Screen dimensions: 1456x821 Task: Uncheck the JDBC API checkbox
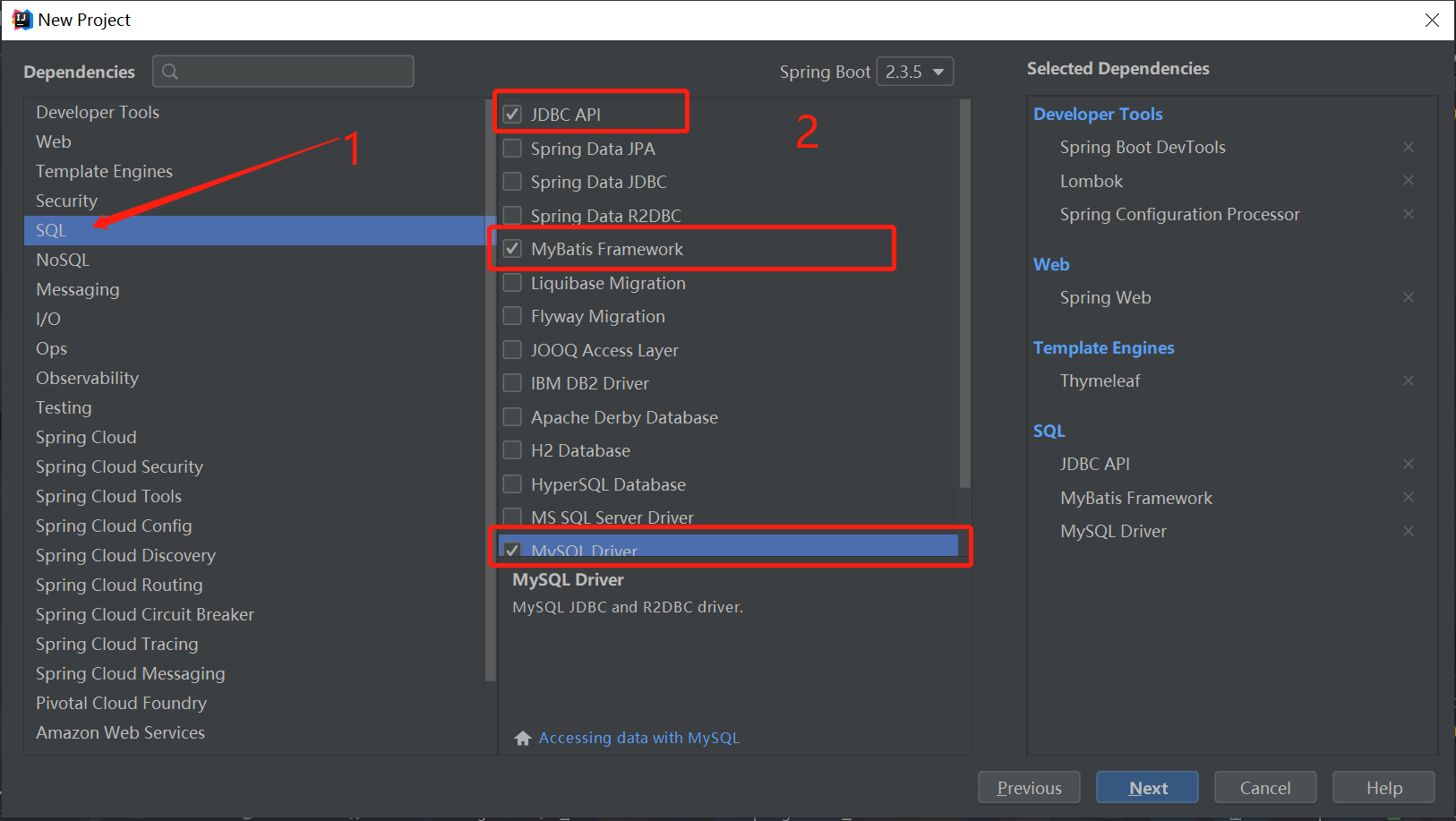coord(512,115)
